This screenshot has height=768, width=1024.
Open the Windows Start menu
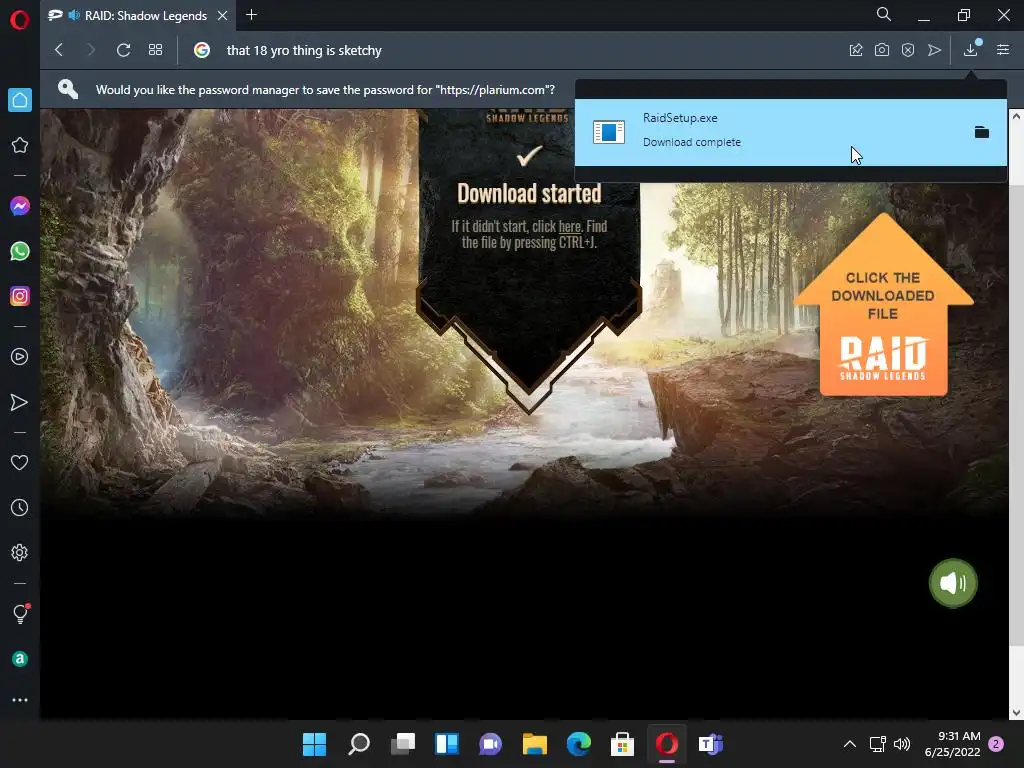(314, 744)
